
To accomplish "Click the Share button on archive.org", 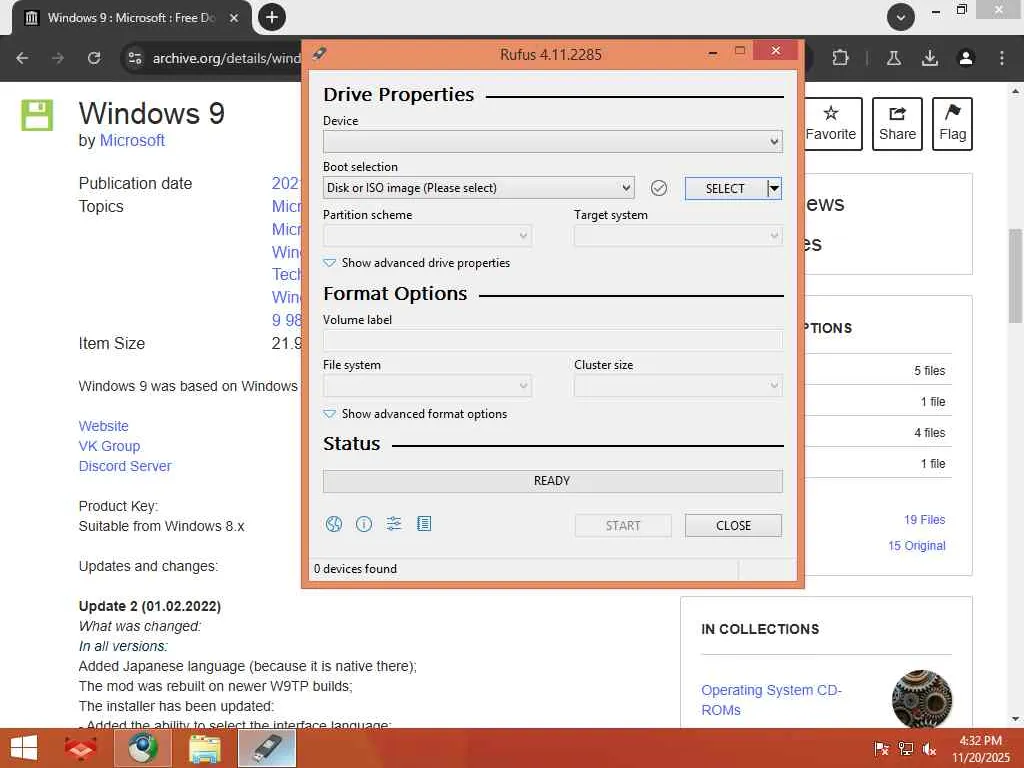I will tap(897, 124).
